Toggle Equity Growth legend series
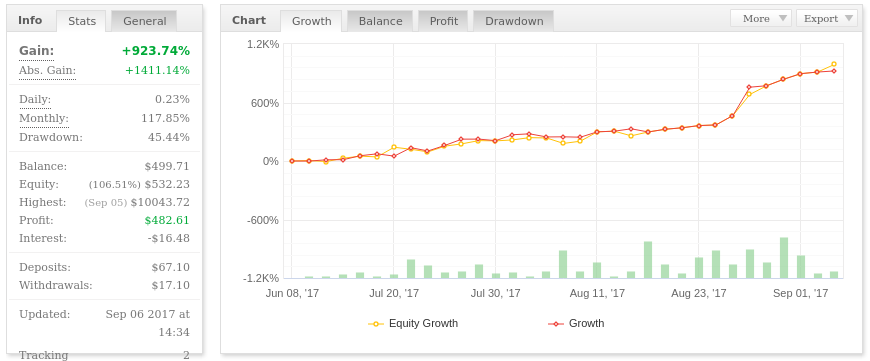Screen dimensions: 870x361 point(413,323)
